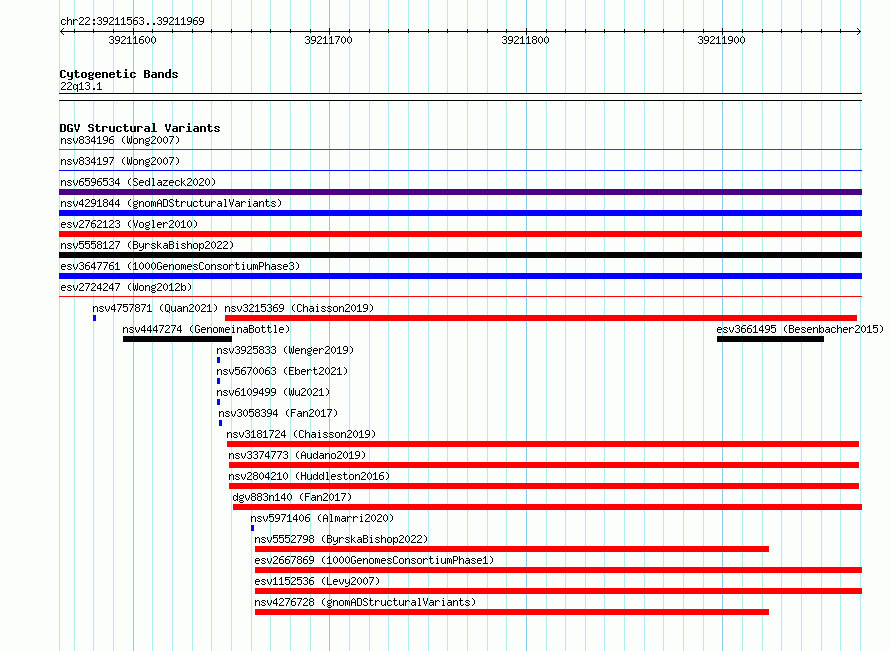Select the black nsv4447274 variant bar

[x=178, y=339]
